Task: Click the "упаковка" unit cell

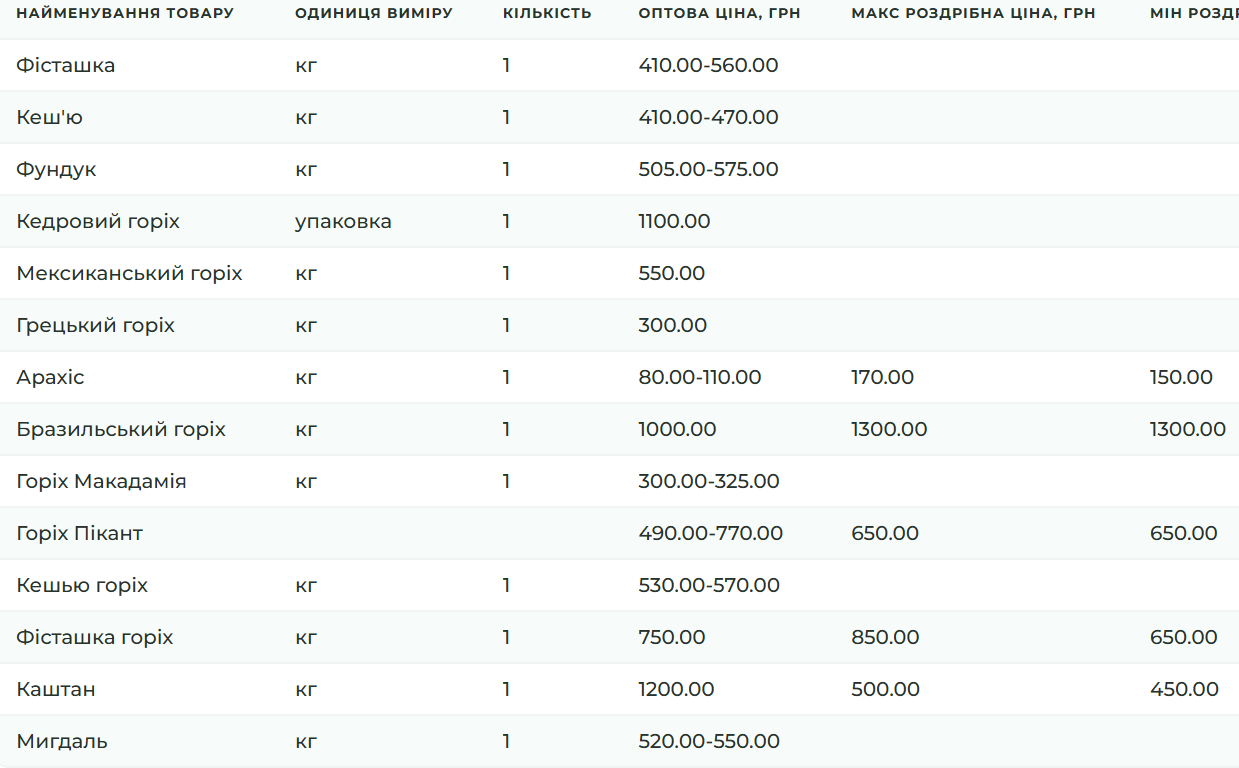Action: click(x=343, y=221)
